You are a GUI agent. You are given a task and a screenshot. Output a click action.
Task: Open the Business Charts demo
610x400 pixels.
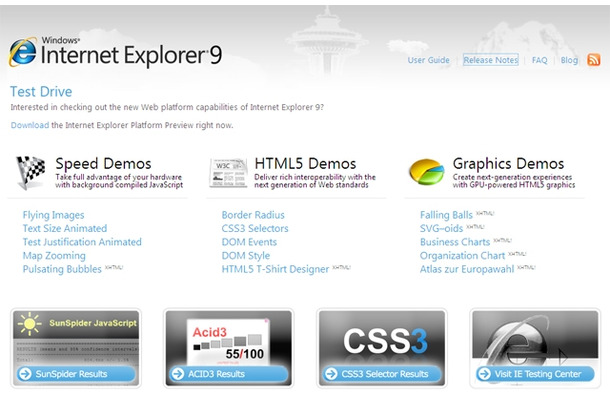click(455, 242)
